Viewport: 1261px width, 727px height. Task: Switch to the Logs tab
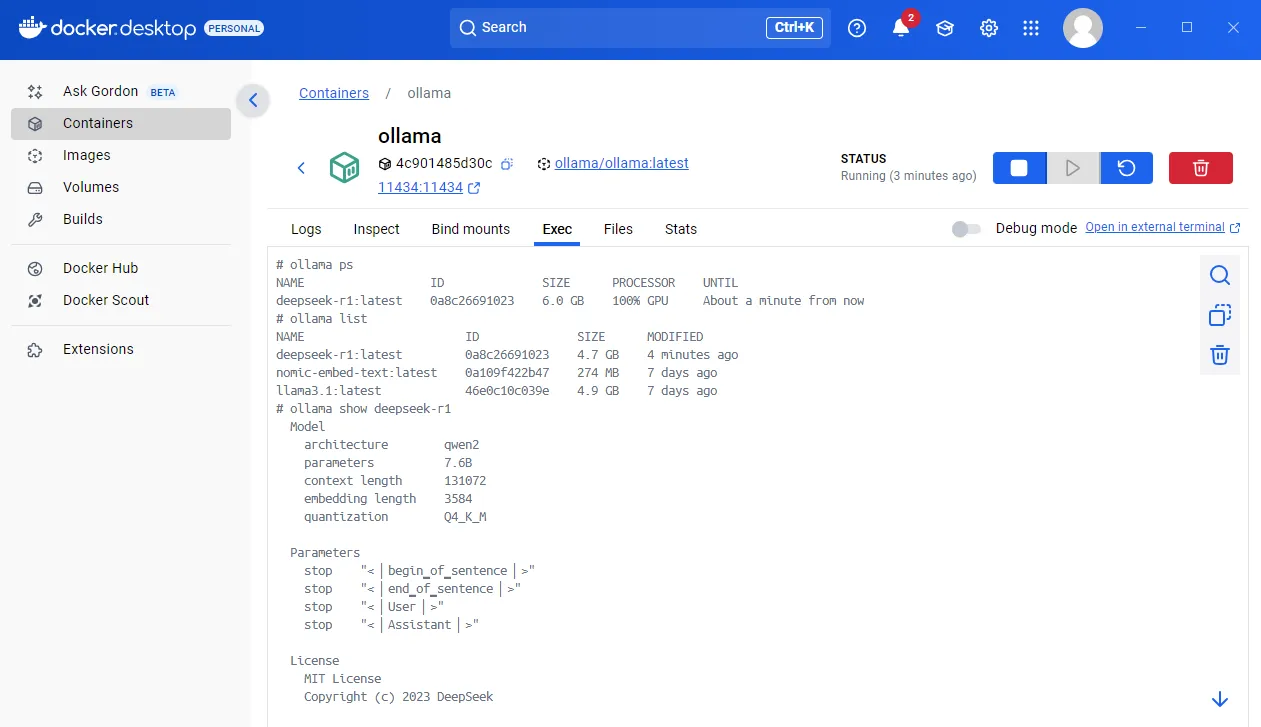point(306,229)
